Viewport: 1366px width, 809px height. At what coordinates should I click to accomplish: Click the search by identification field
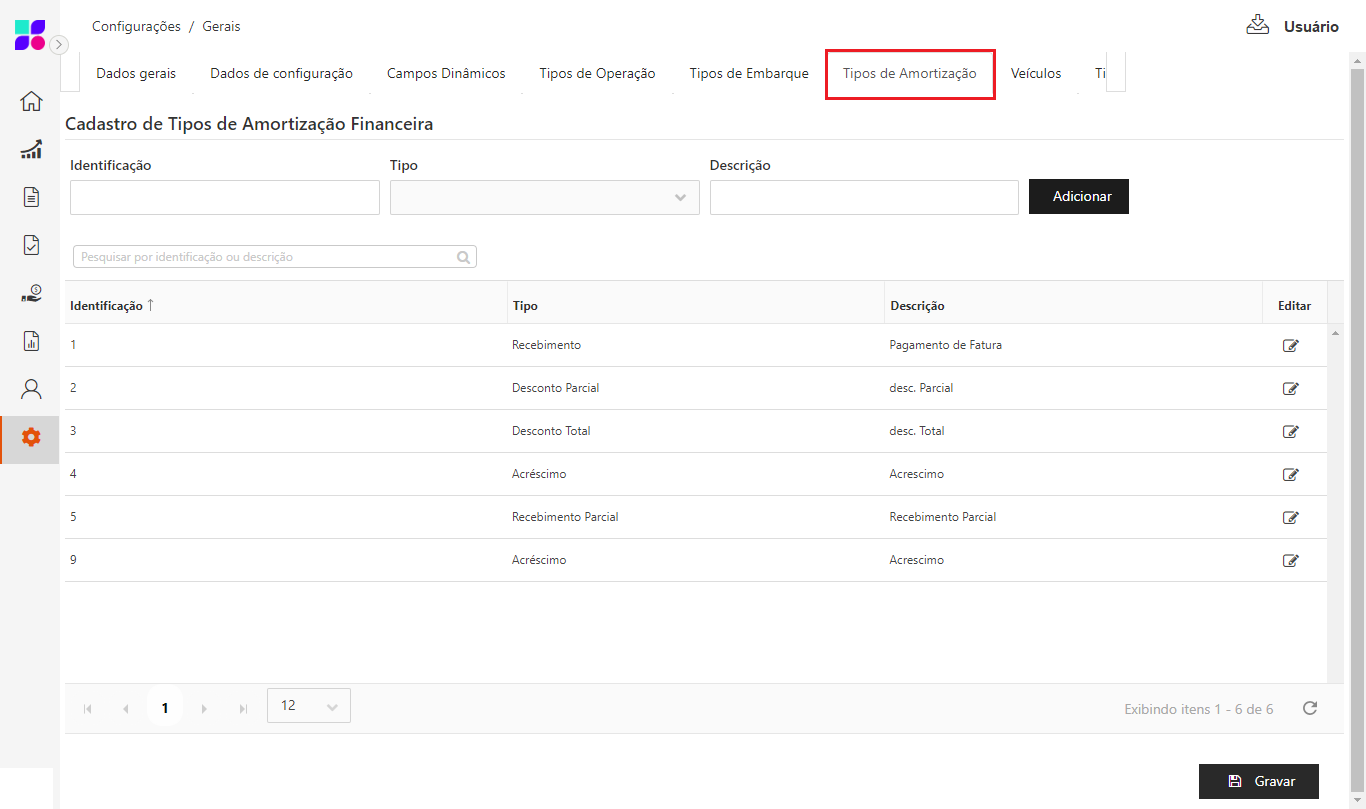266,257
